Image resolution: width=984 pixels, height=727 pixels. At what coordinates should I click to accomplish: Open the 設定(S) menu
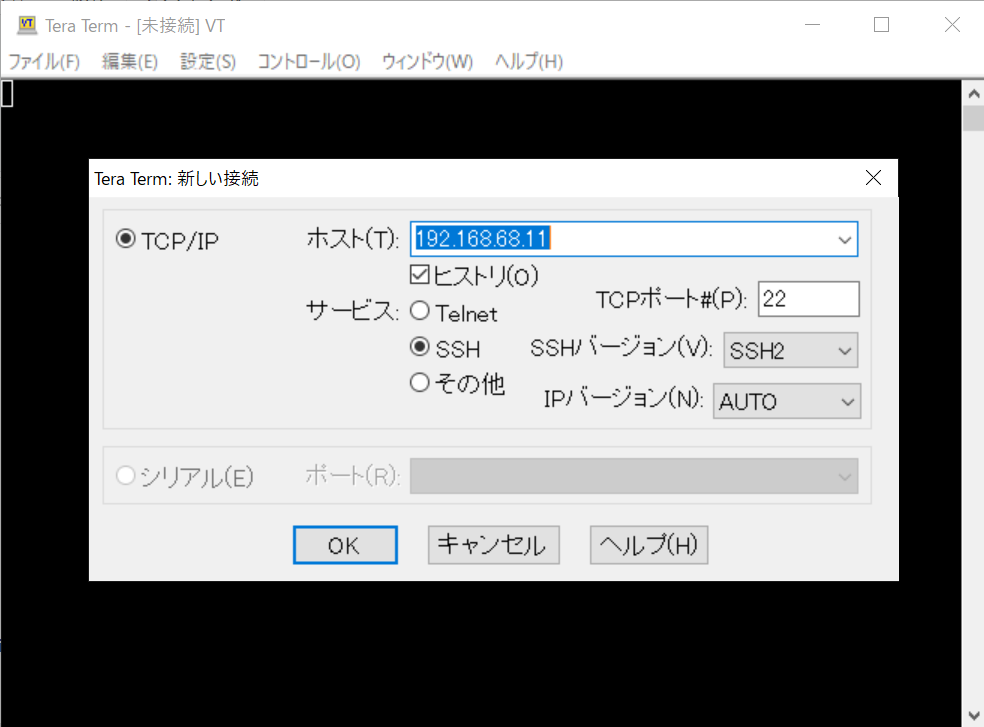tap(208, 61)
